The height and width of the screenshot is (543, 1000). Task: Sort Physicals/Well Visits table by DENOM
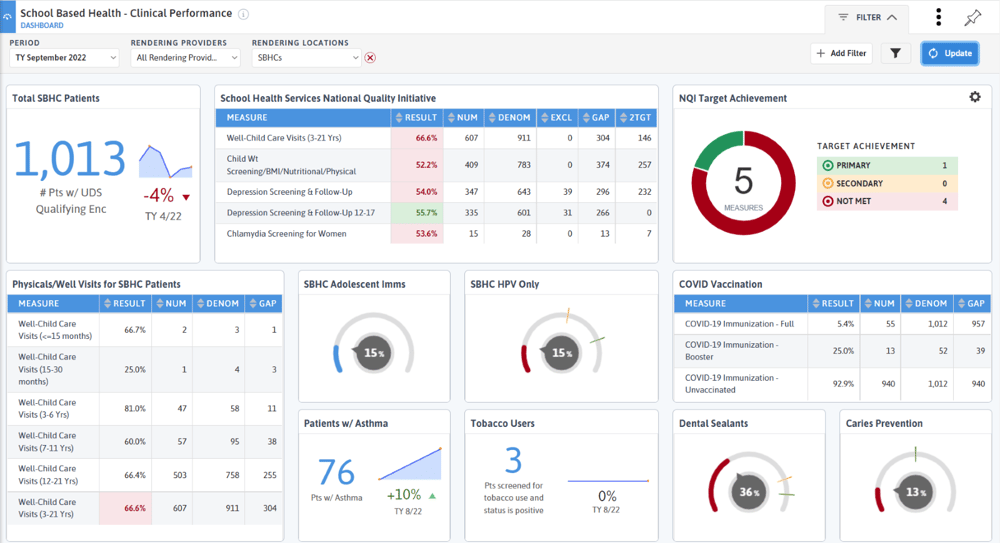[218, 304]
